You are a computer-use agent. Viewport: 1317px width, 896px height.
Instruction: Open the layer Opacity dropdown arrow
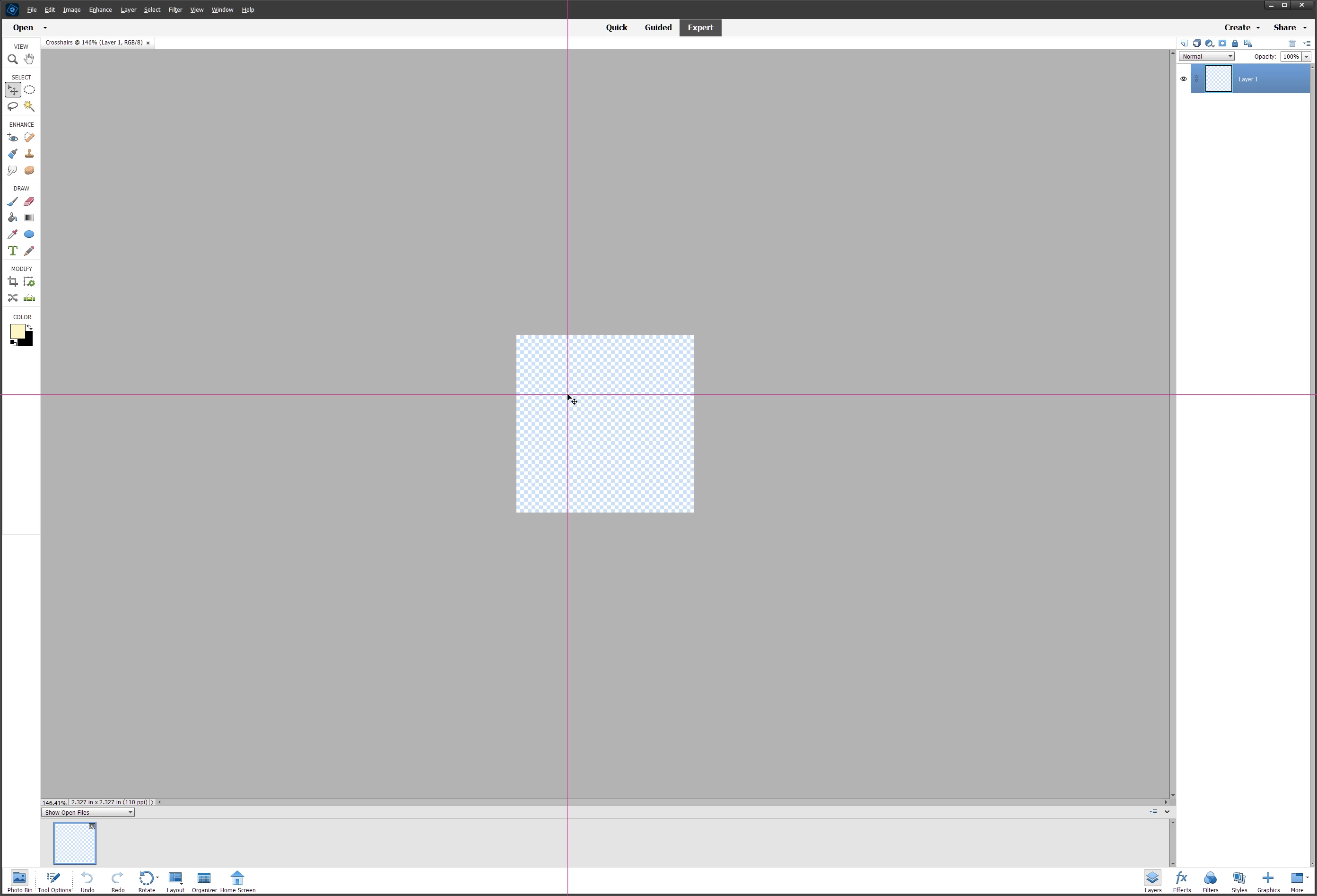(x=1306, y=57)
